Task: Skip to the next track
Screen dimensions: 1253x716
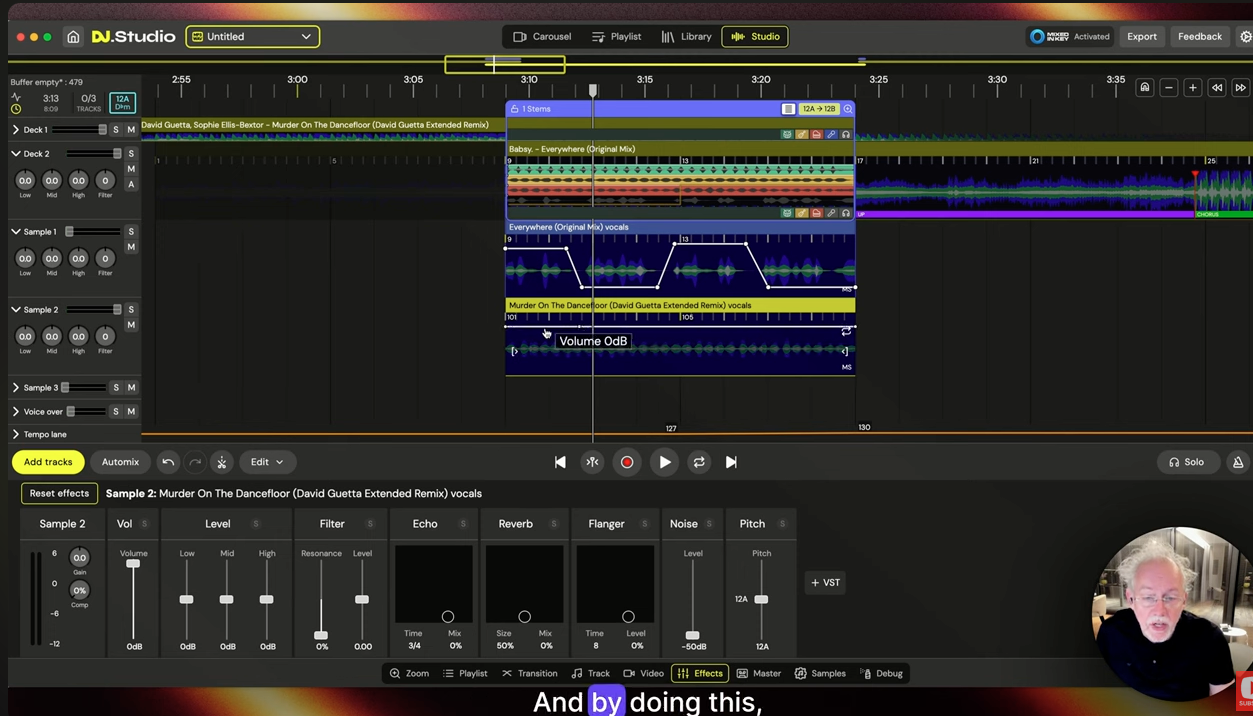Action: pyautogui.click(x=731, y=462)
